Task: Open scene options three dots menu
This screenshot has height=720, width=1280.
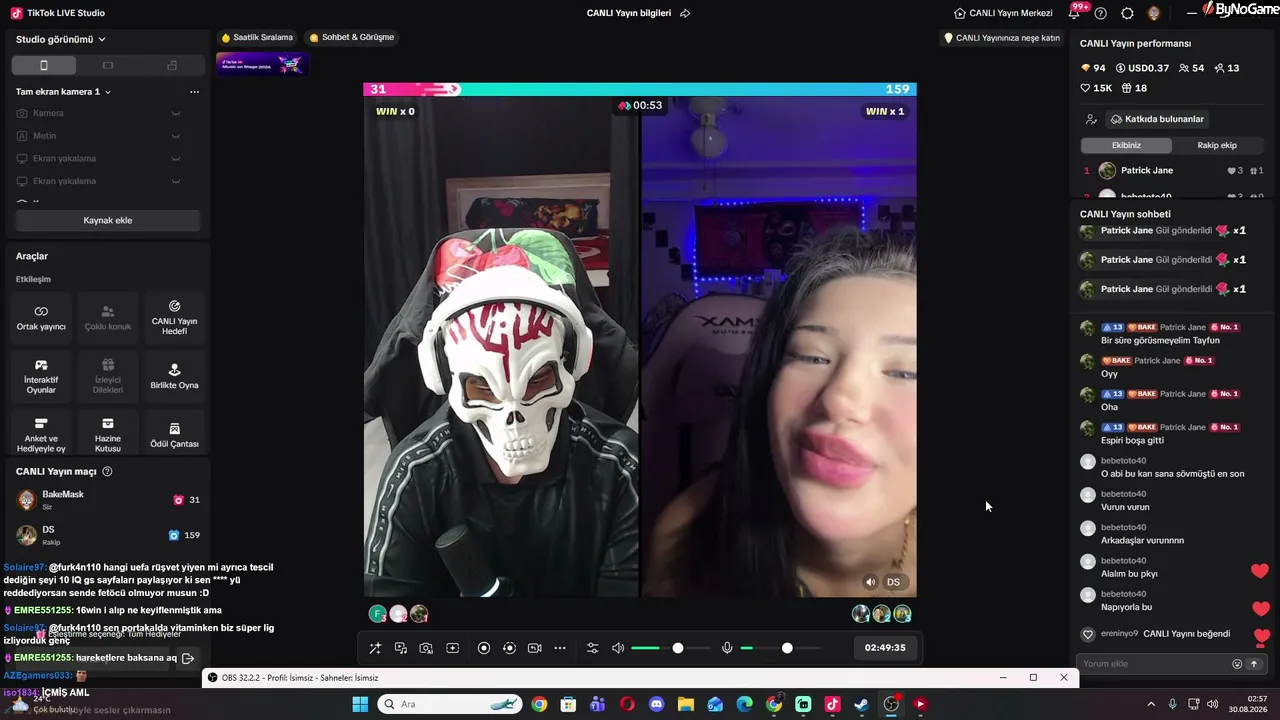Action: pyautogui.click(x=194, y=91)
